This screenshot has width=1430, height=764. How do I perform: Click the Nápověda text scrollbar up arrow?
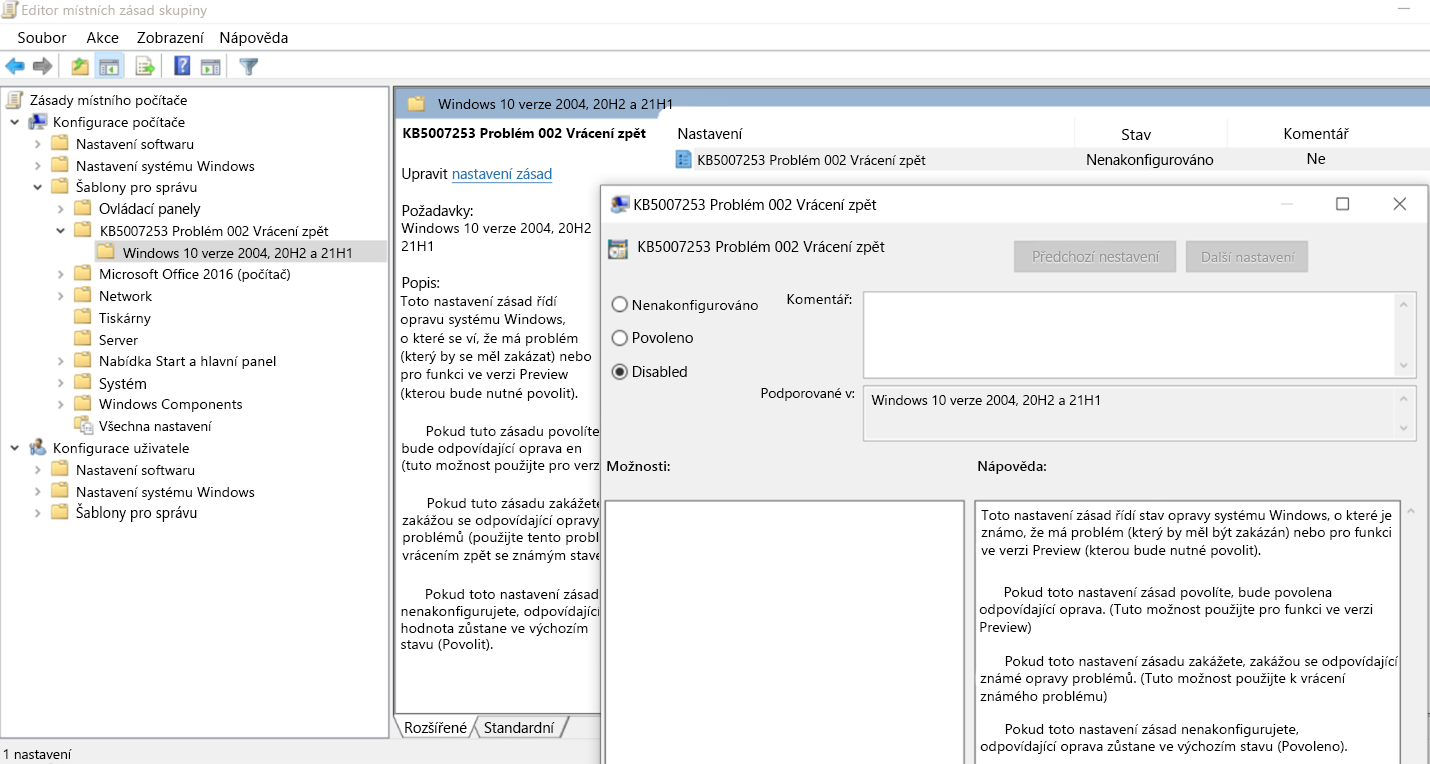[x=1411, y=512]
